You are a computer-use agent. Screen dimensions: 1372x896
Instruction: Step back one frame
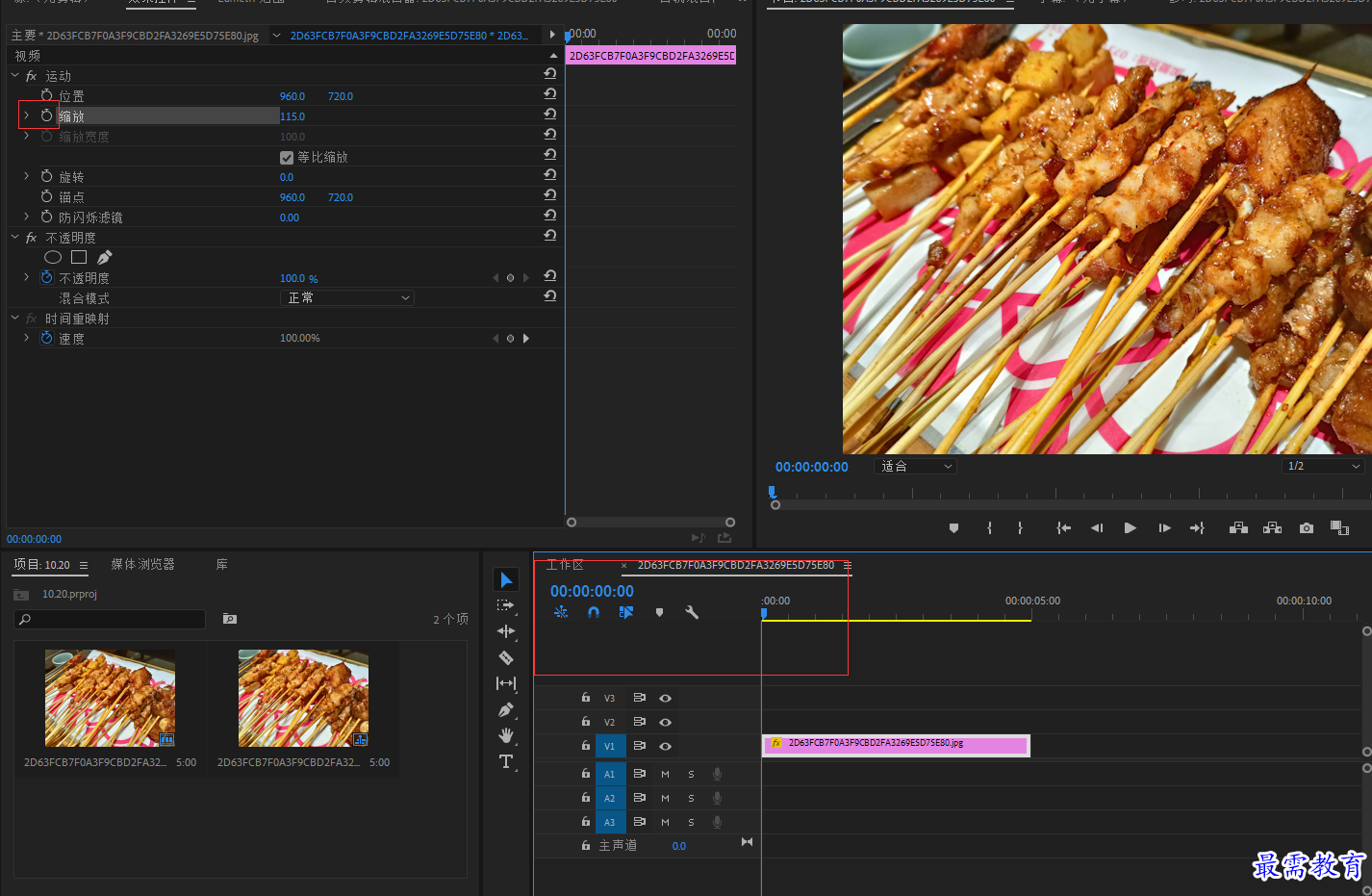pyautogui.click(x=1097, y=527)
